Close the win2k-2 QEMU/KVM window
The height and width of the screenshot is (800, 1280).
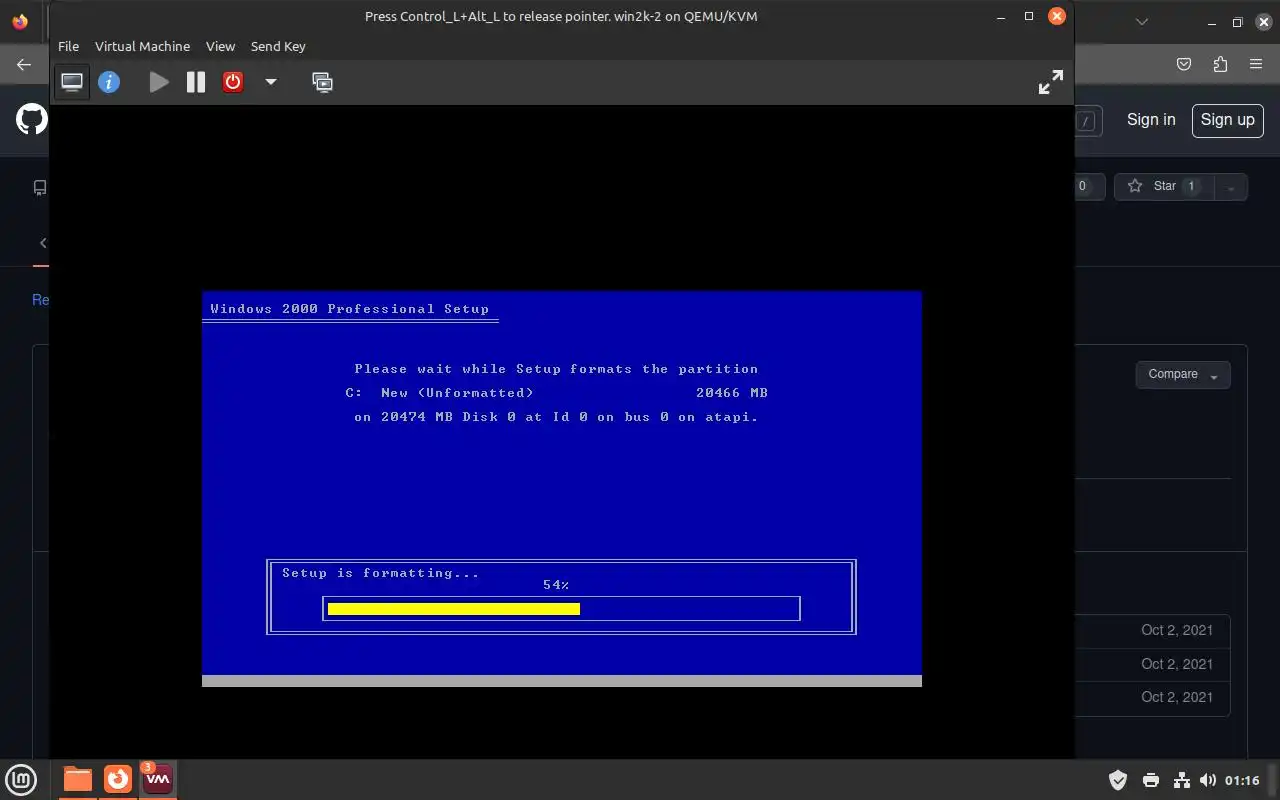[x=1056, y=16]
